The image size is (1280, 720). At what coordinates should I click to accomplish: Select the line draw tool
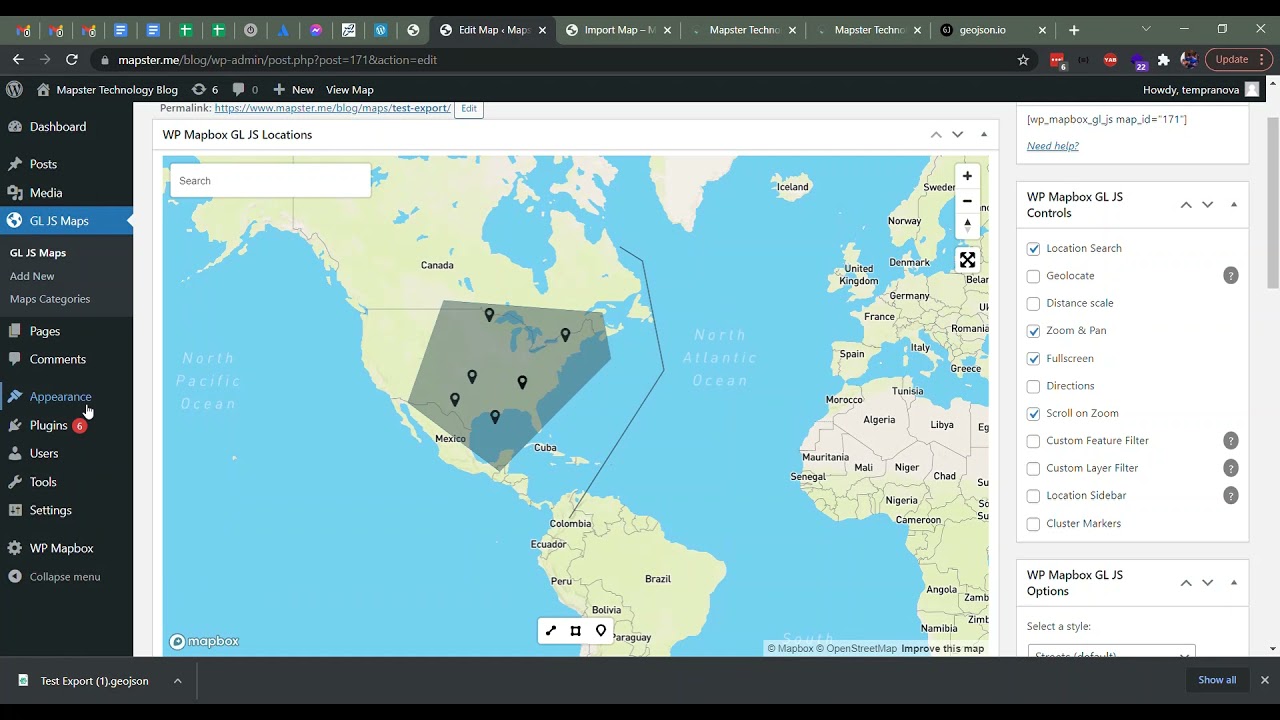point(550,631)
